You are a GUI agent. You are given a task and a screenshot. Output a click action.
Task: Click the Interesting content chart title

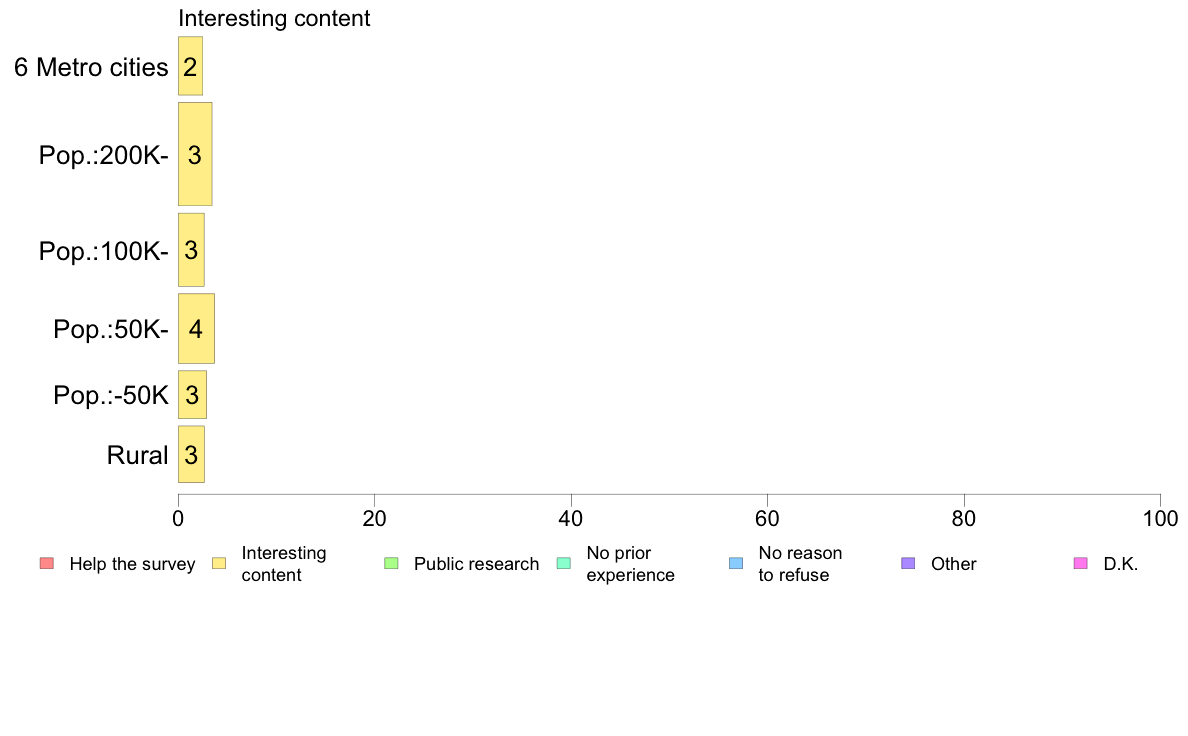274,18
